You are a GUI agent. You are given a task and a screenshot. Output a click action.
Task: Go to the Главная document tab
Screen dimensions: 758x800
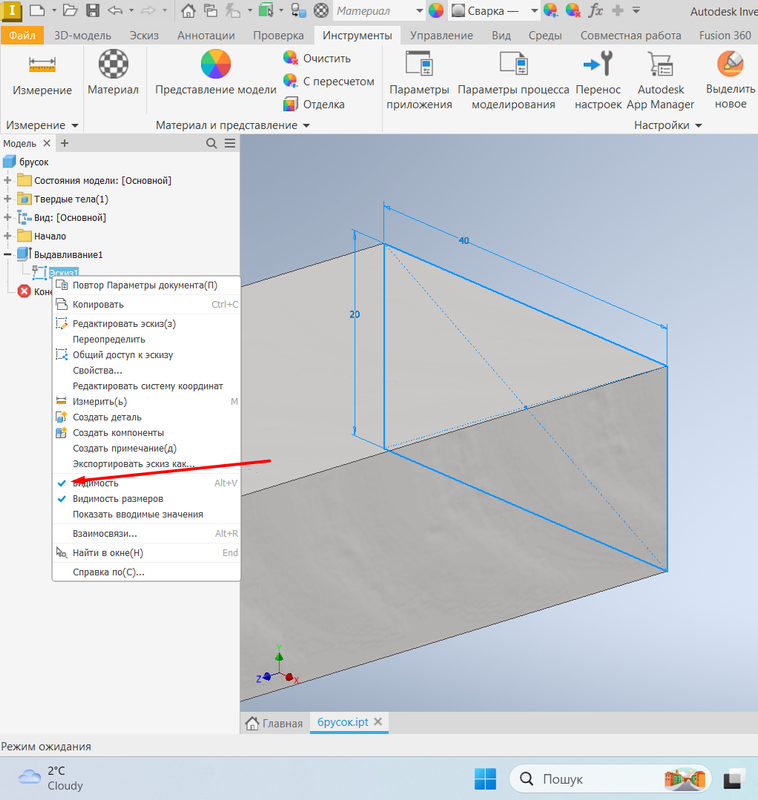[x=274, y=723]
